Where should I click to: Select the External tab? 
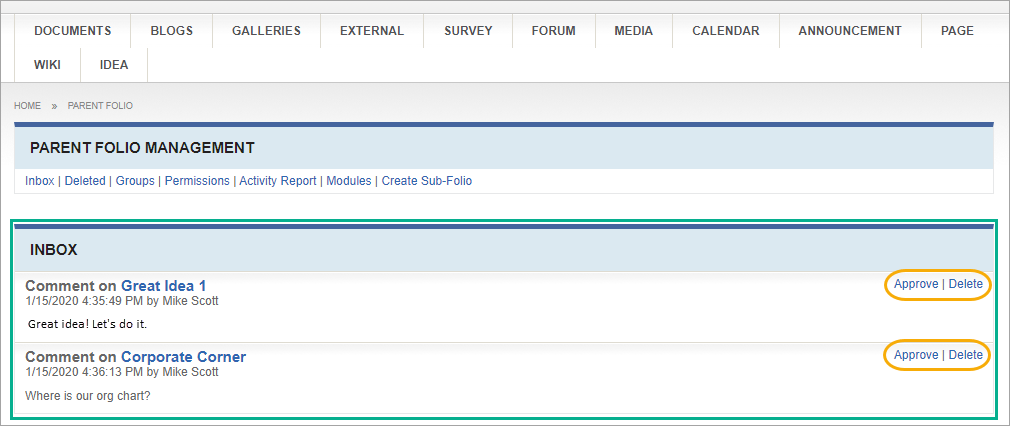[372, 31]
